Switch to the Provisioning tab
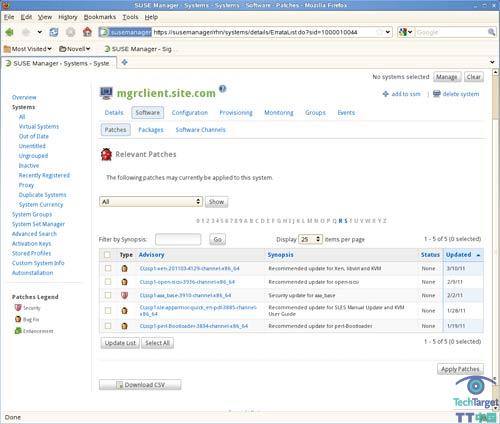 click(x=236, y=113)
